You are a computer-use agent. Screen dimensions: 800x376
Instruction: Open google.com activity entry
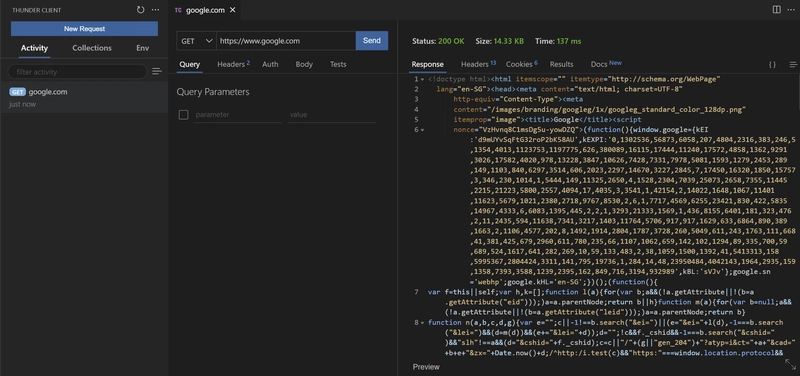pos(84,97)
